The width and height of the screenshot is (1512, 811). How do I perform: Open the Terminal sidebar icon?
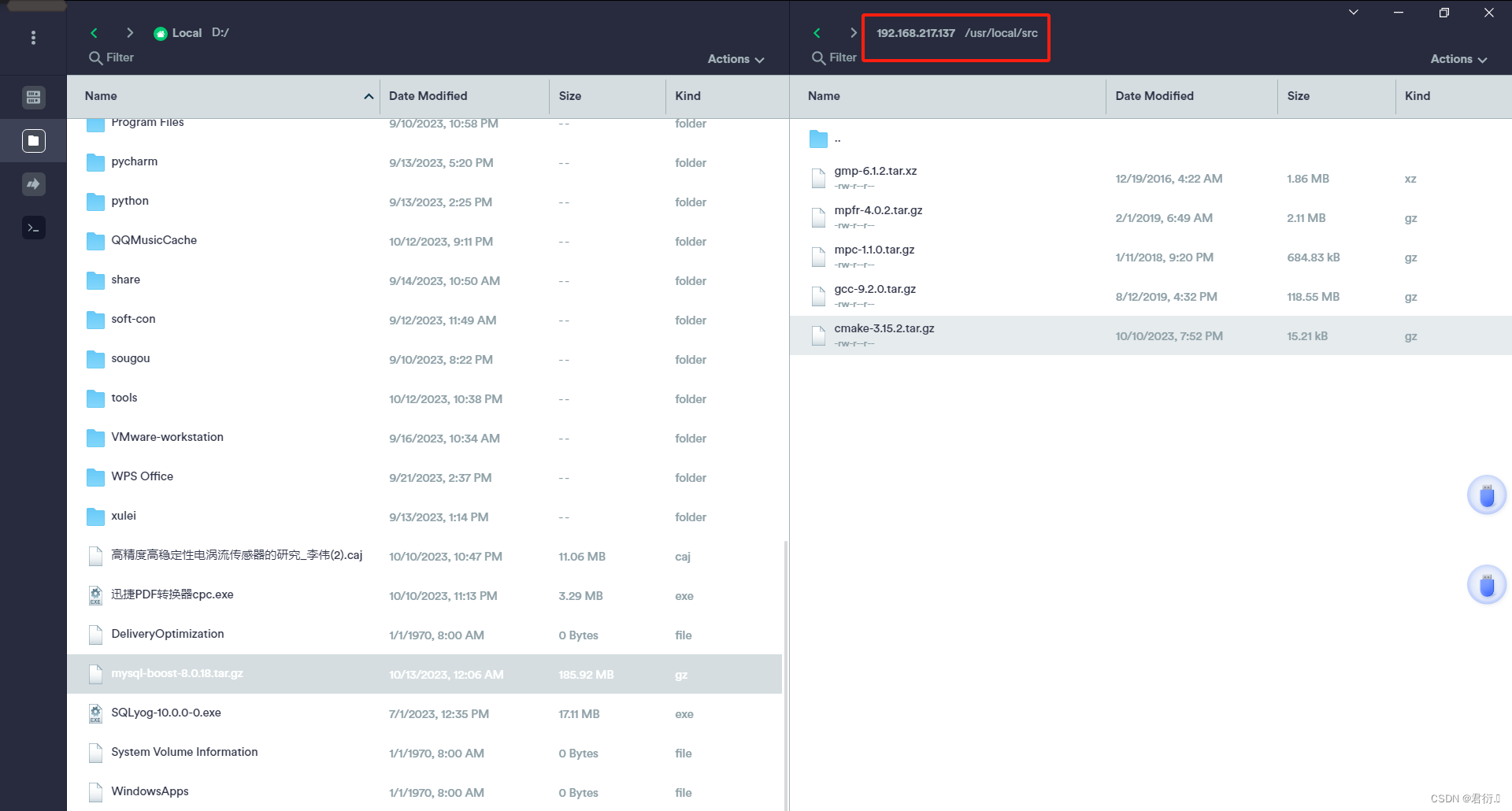click(33, 228)
